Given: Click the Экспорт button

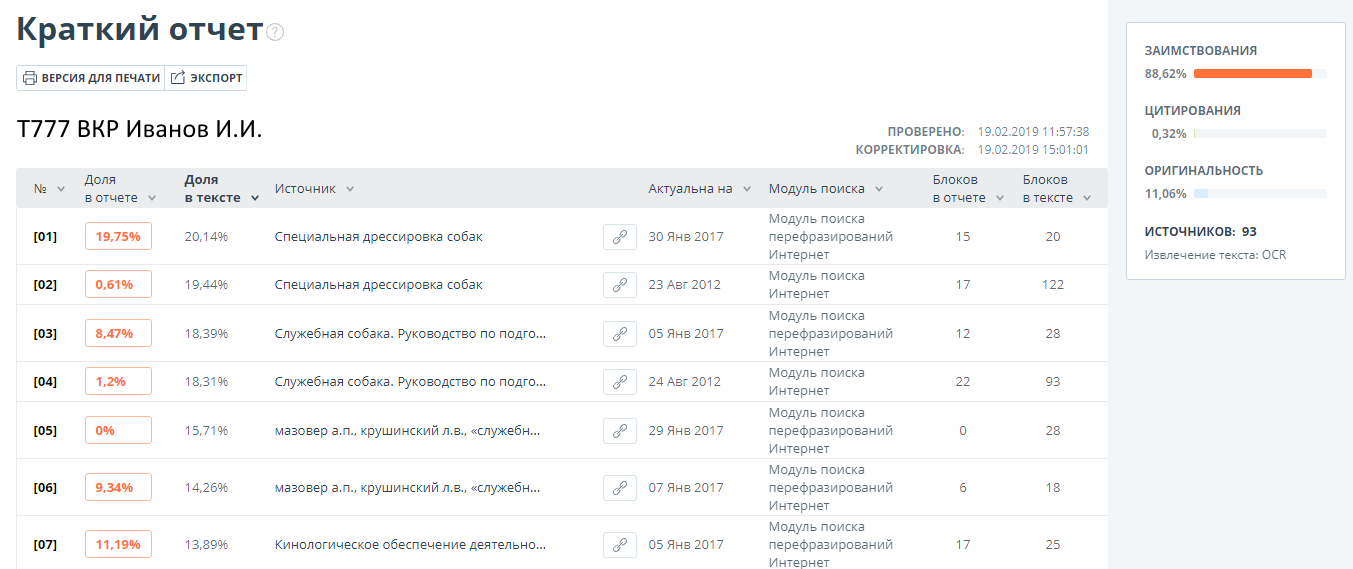Looking at the screenshot, I should pyautogui.click(x=206, y=78).
